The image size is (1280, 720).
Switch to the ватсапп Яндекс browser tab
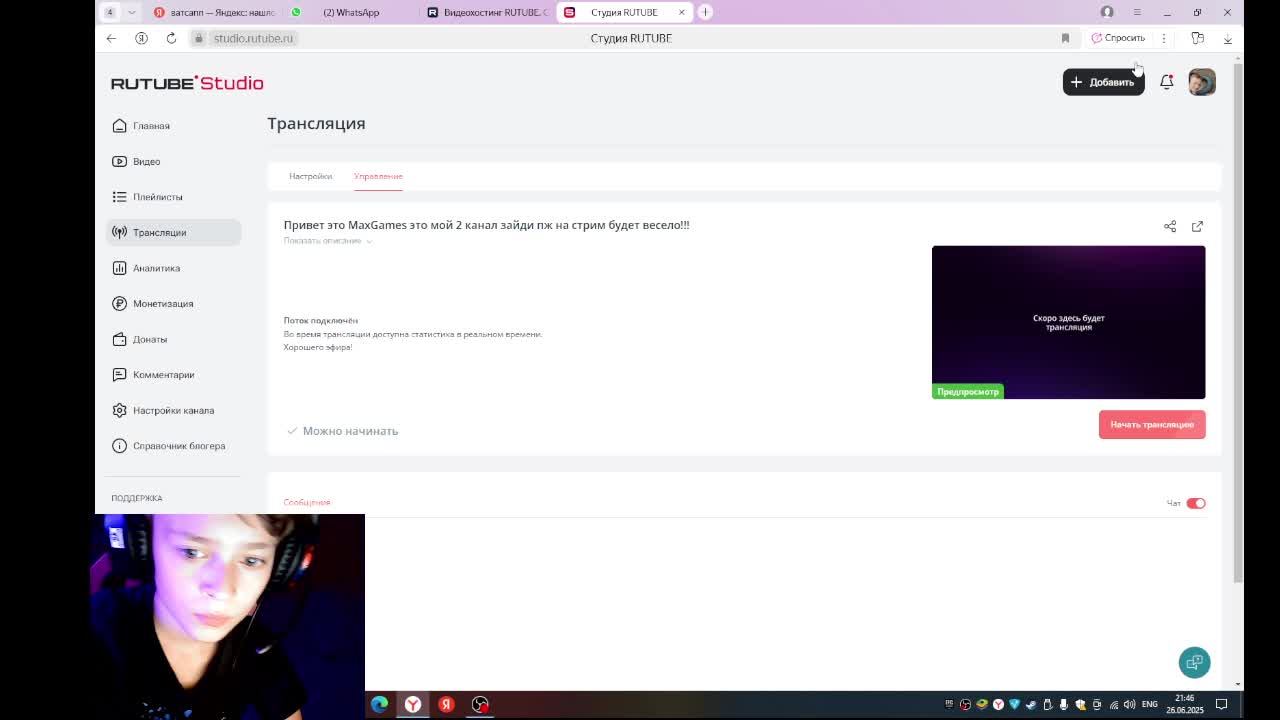[x=215, y=12]
